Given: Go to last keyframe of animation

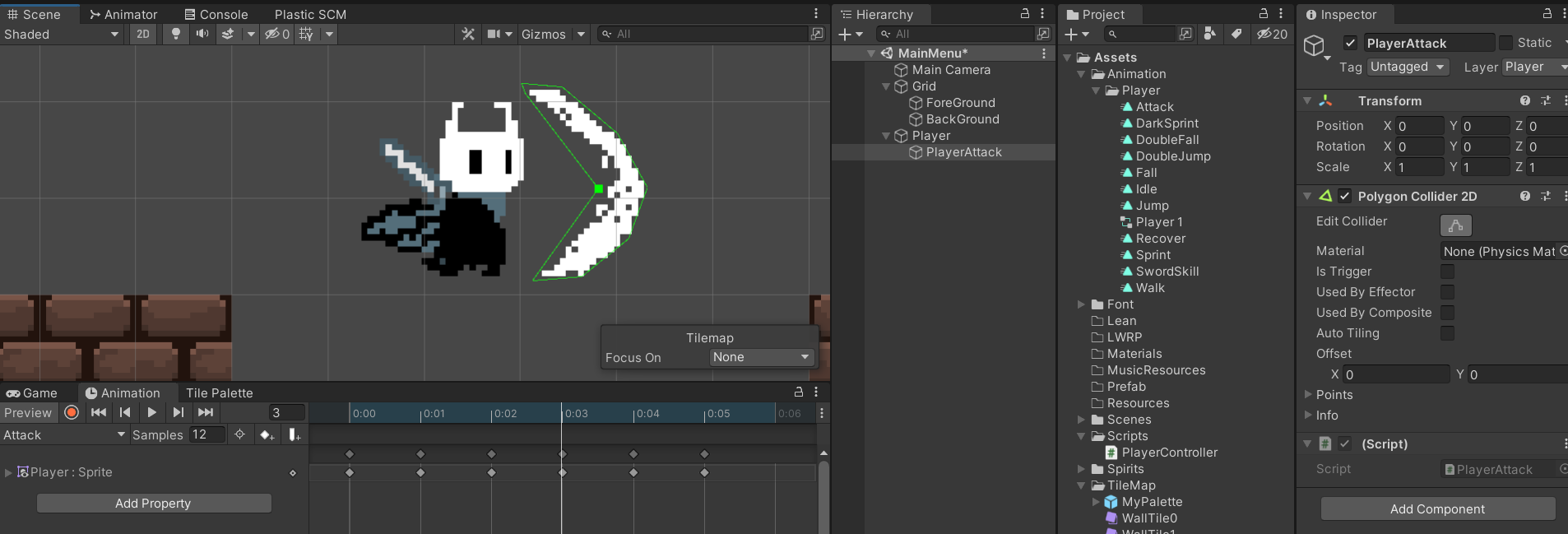Looking at the screenshot, I should pos(206,413).
